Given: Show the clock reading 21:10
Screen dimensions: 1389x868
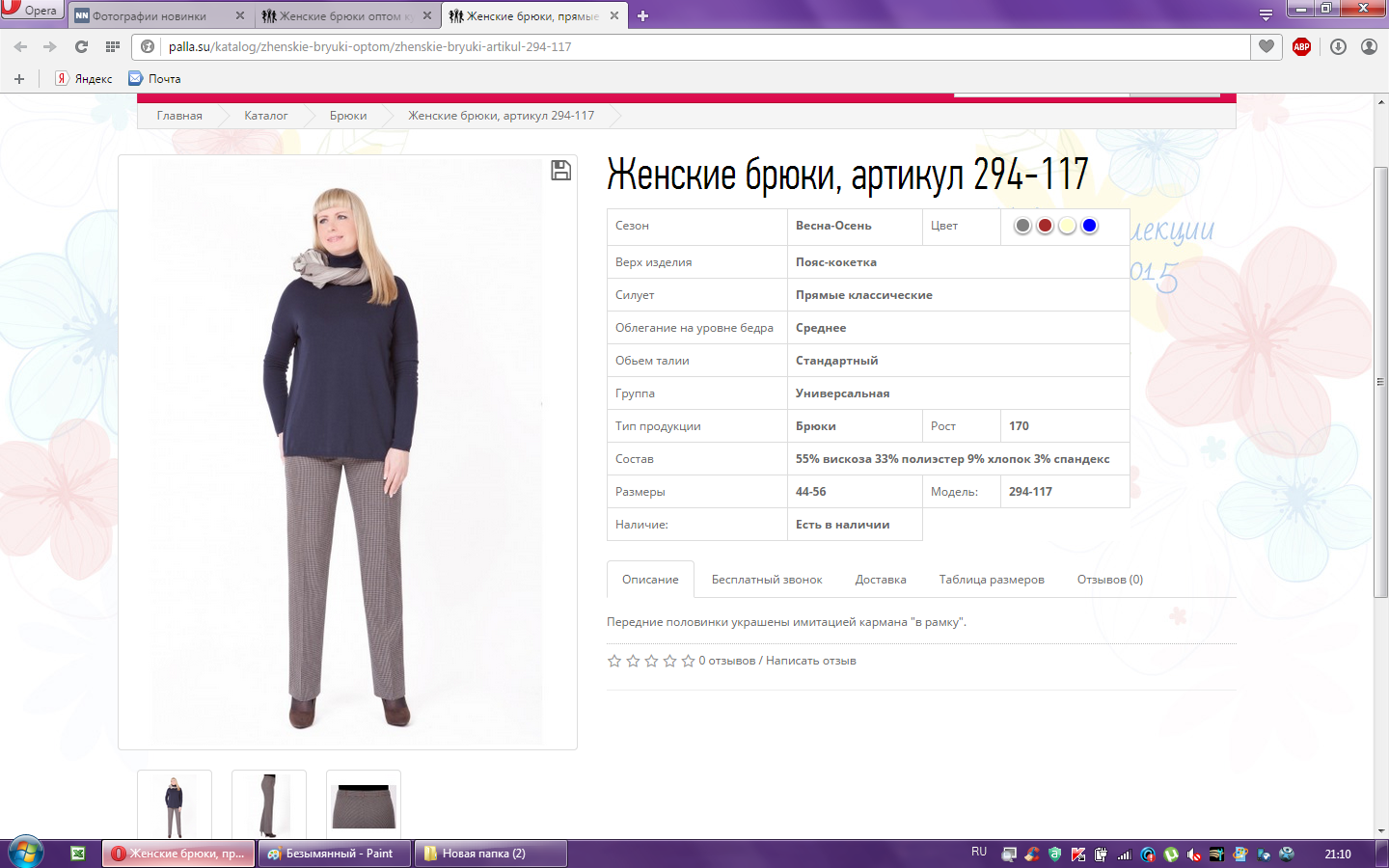Looking at the screenshot, I should (x=1338, y=854).
